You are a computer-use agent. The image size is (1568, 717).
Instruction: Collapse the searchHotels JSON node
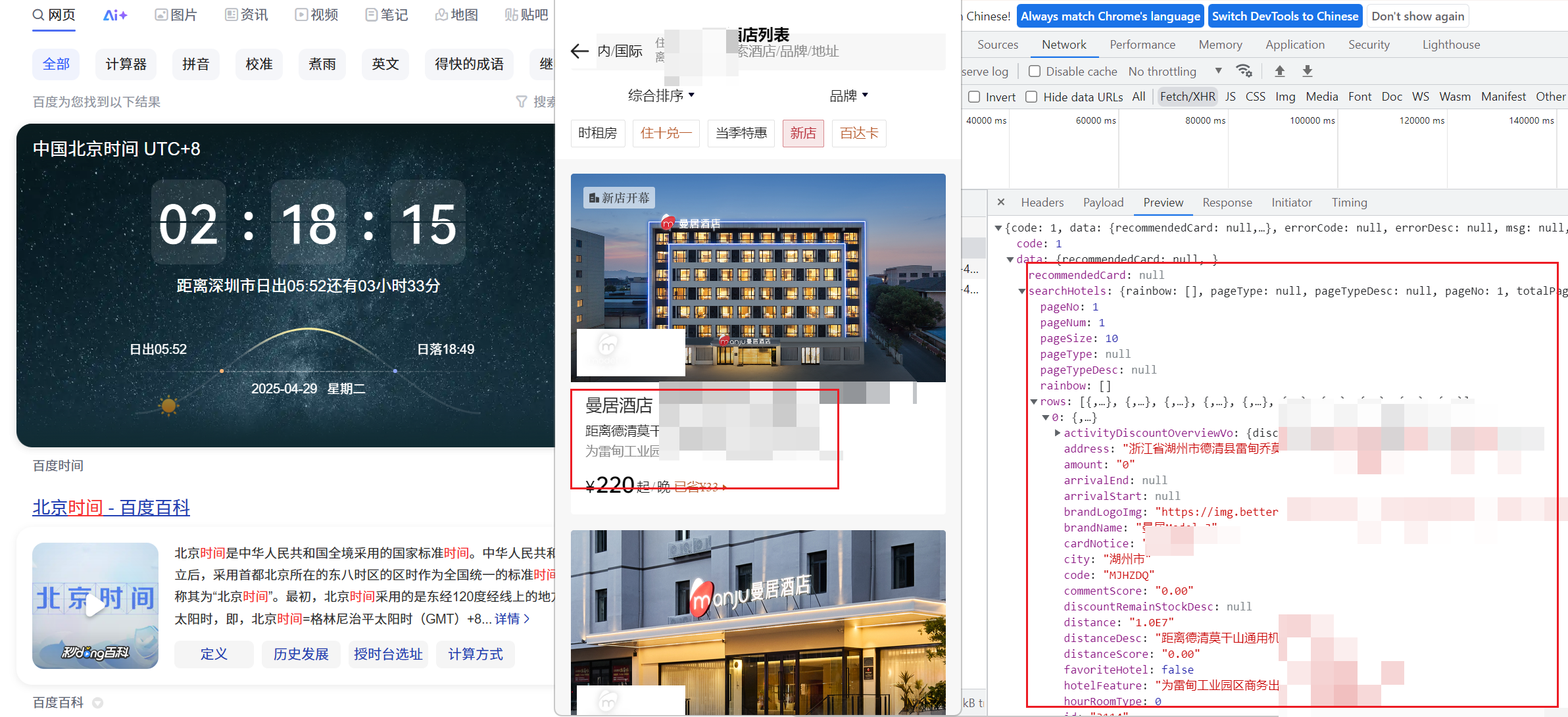click(1021, 291)
